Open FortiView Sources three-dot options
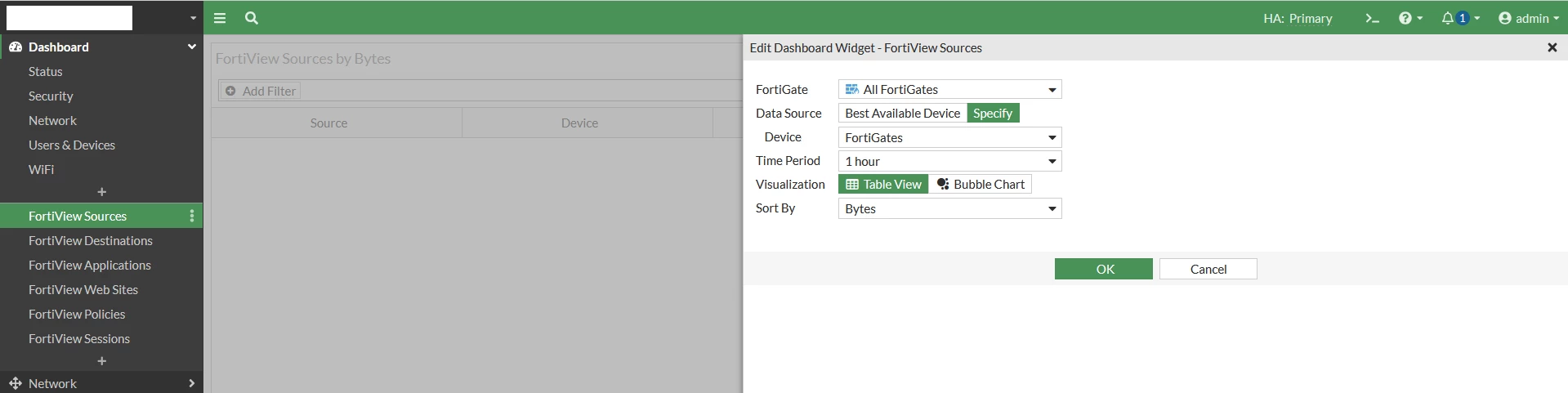The width and height of the screenshot is (1568, 393). pyautogui.click(x=192, y=216)
